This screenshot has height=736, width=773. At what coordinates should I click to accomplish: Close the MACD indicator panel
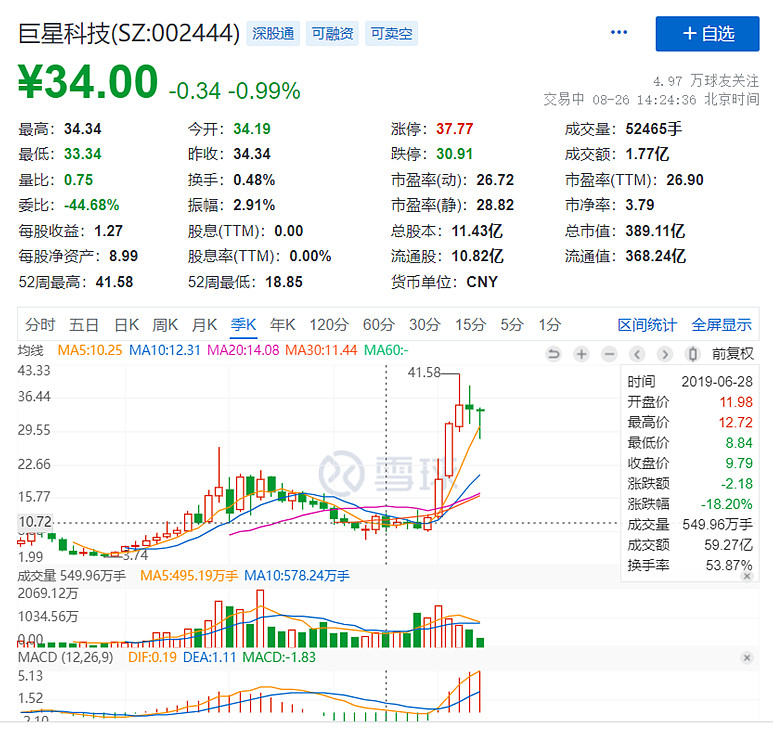pyautogui.click(x=746, y=657)
